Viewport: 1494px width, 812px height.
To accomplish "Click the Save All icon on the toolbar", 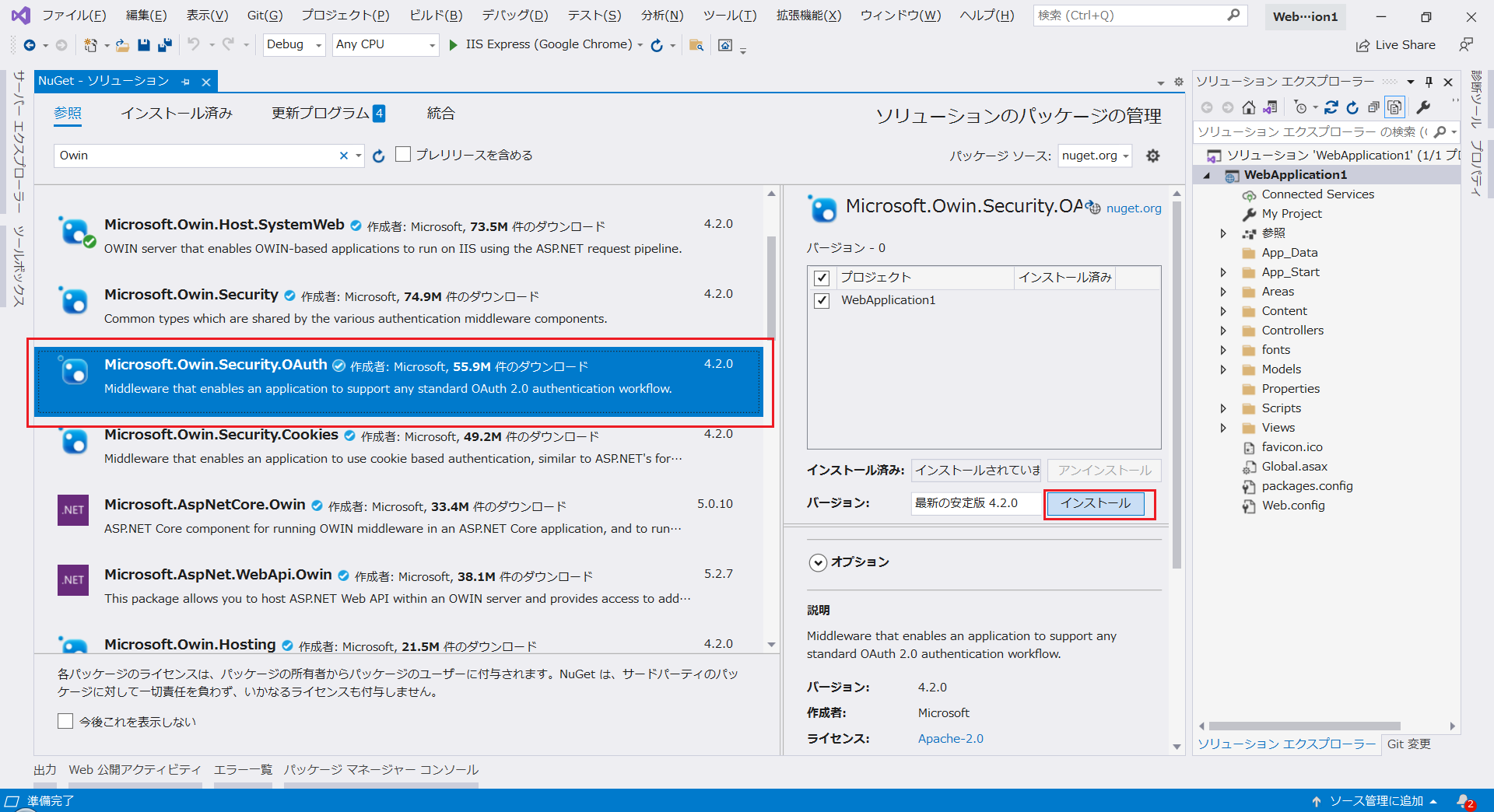I will pos(165,44).
